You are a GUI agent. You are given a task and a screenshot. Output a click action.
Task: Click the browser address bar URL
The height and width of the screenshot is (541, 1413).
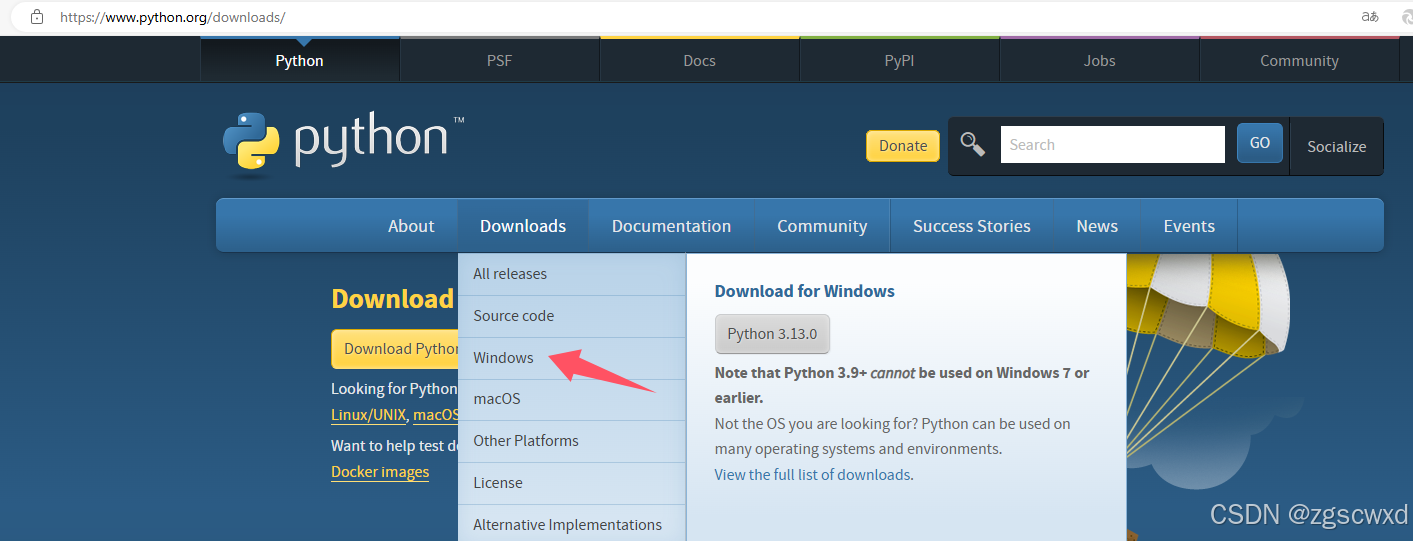(172, 18)
